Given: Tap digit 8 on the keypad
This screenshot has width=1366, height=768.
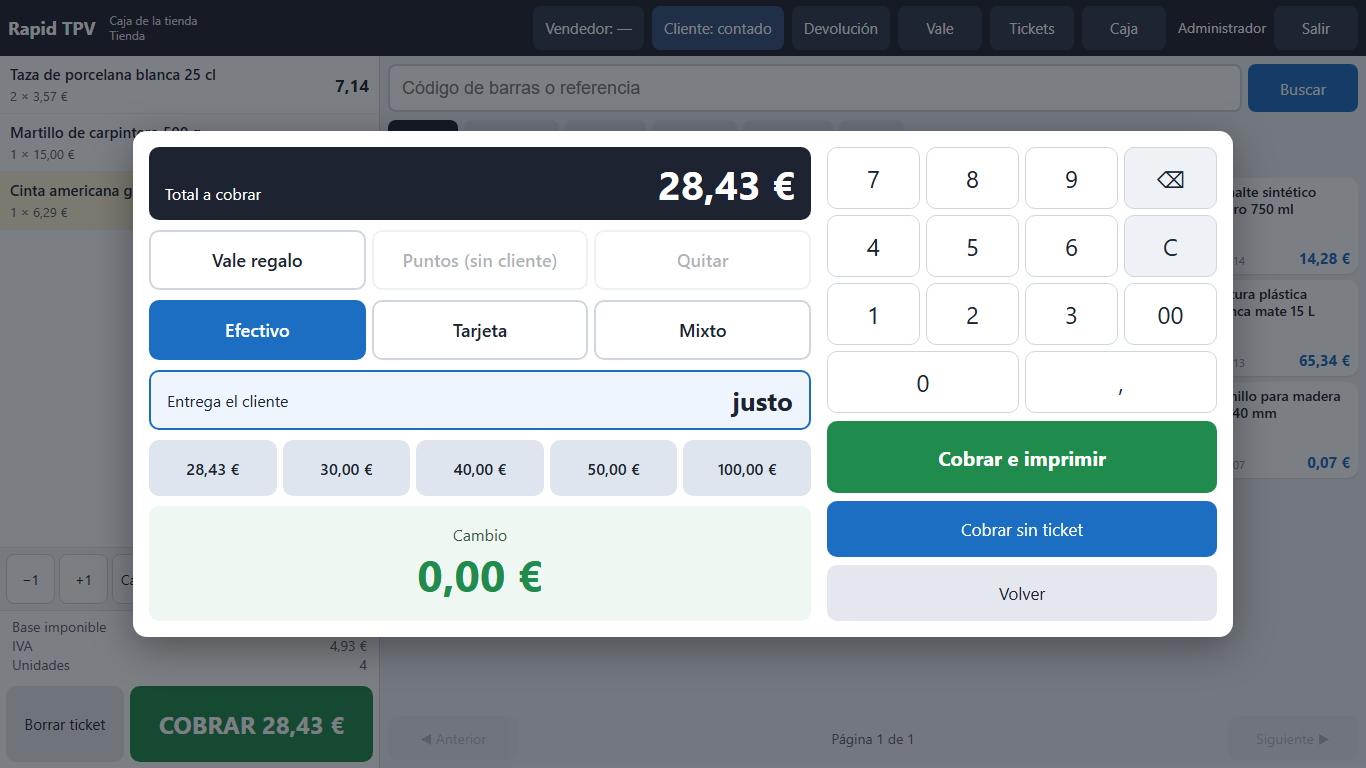Looking at the screenshot, I should [x=972, y=179].
